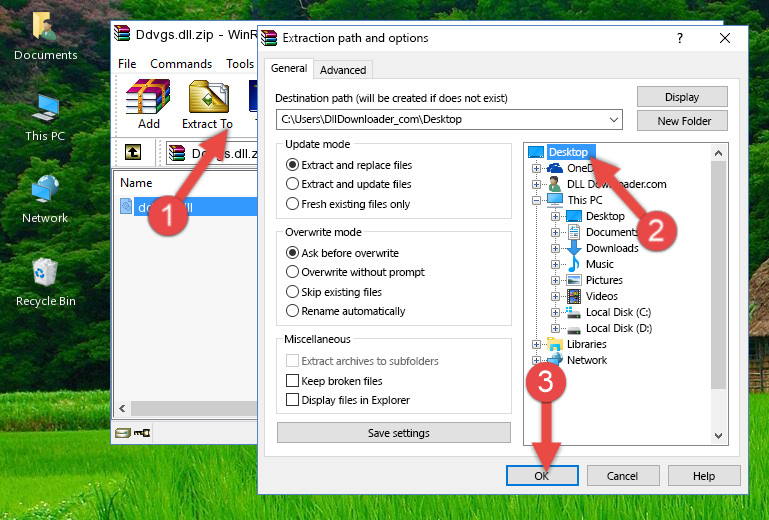Select Overwrite without prompt option
The image size is (769, 520).
tap(355, 272)
